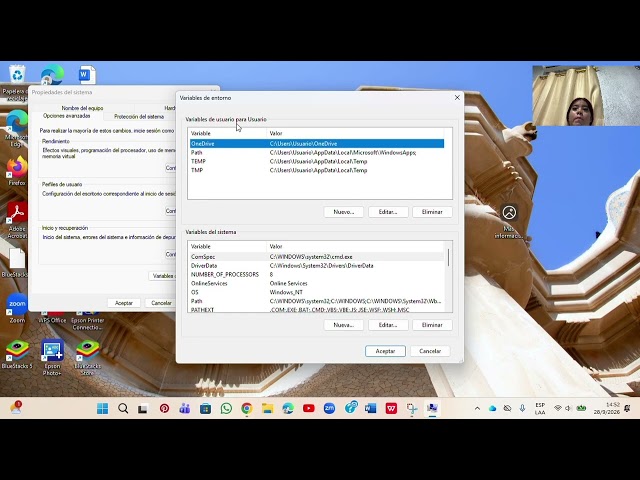The height and width of the screenshot is (480, 640).
Task: Open BlueStacks 5 desktop shortcut
Action: coord(17,354)
